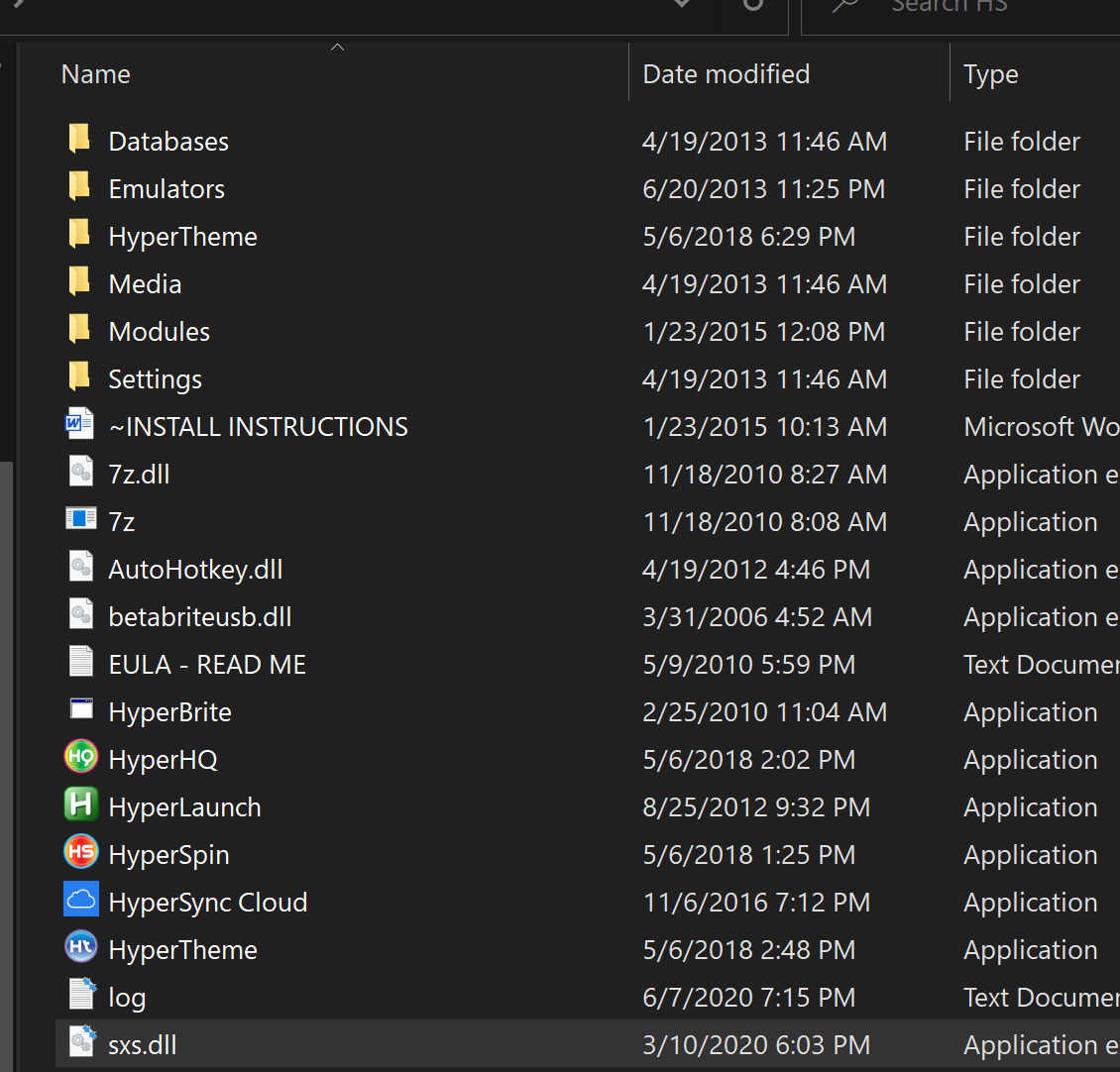Select the file name 'Media'

coord(145,284)
